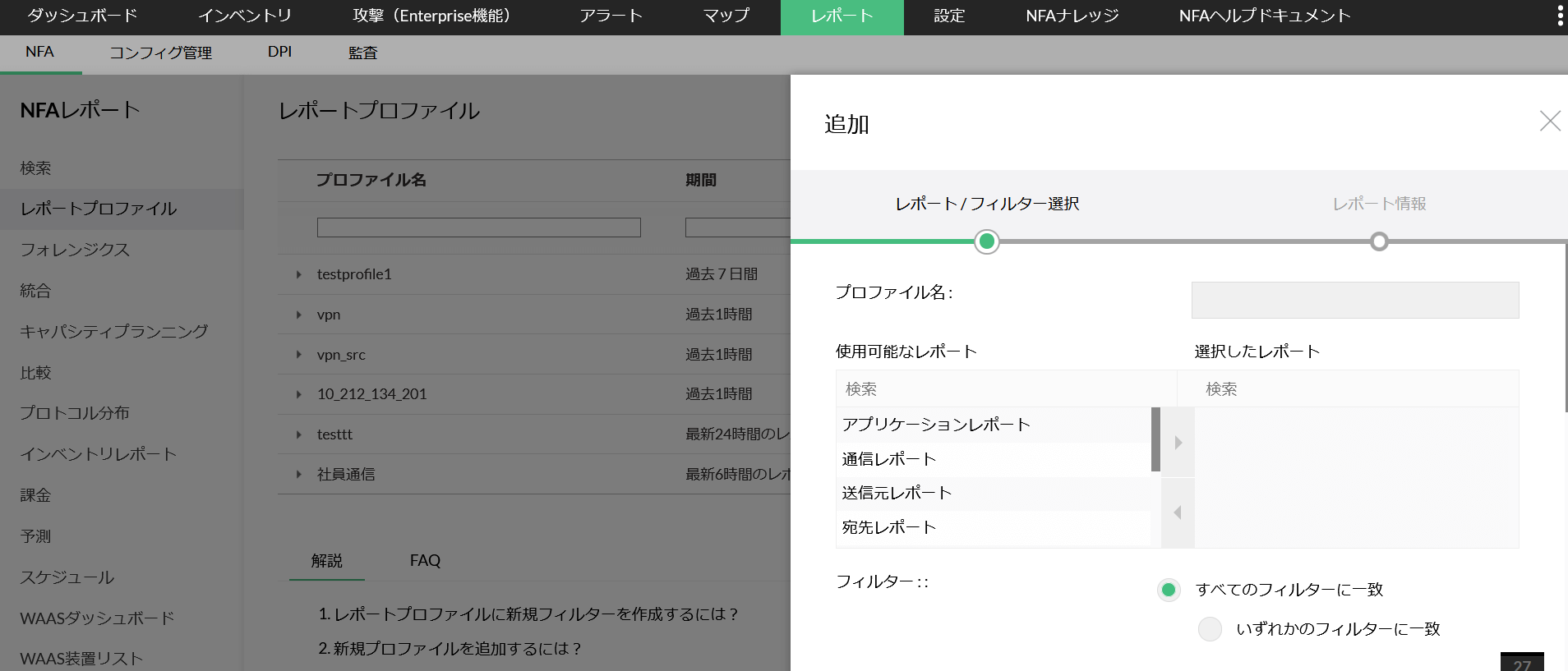Click the レポート情報 step circle
The image size is (1568, 671).
click(1379, 241)
